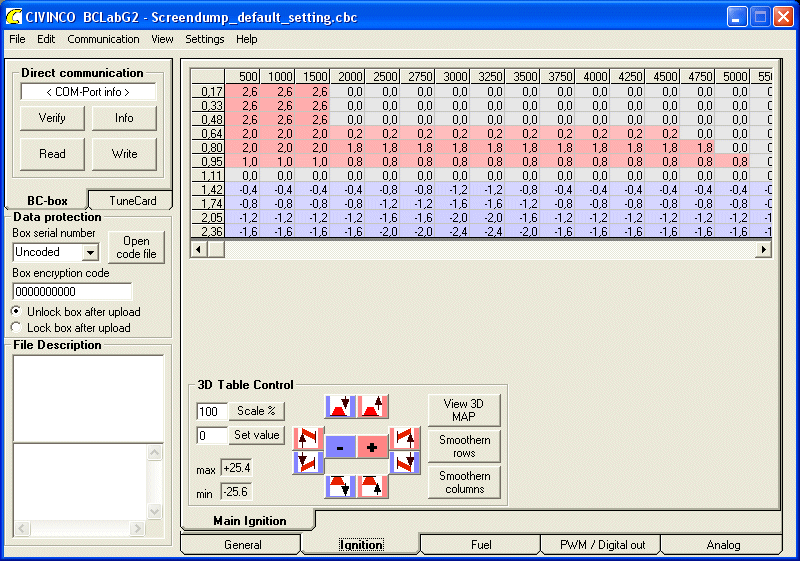Click red up-arrow tilt icon left of minus
Image resolution: width=800 pixels, height=561 pixels.
(308, 438)
